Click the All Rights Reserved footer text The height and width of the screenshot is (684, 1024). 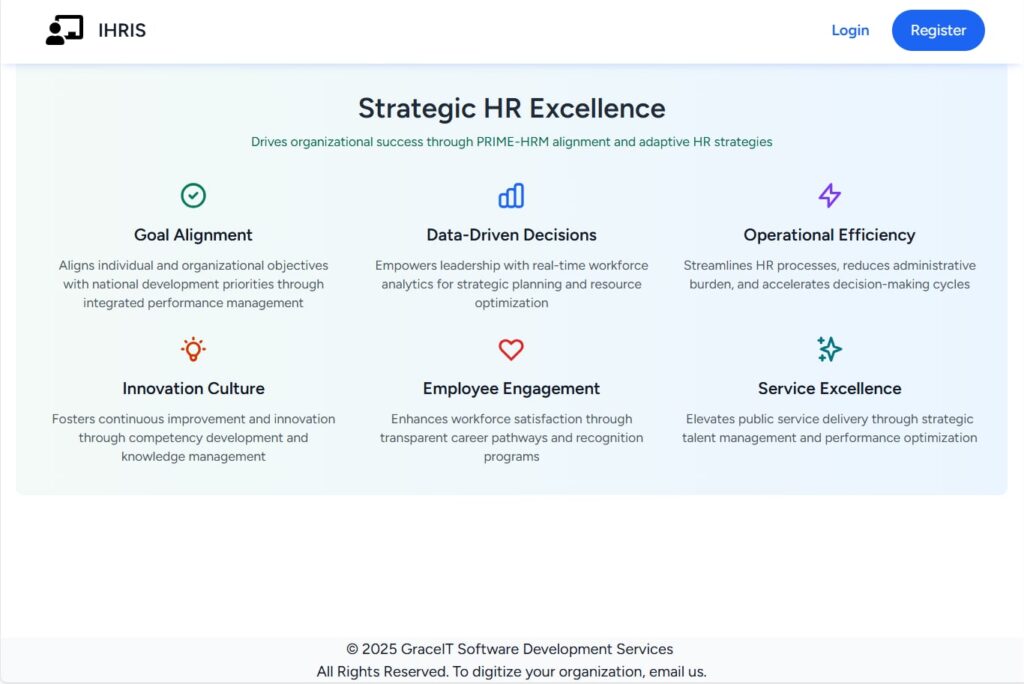click(x=511, y=672)
